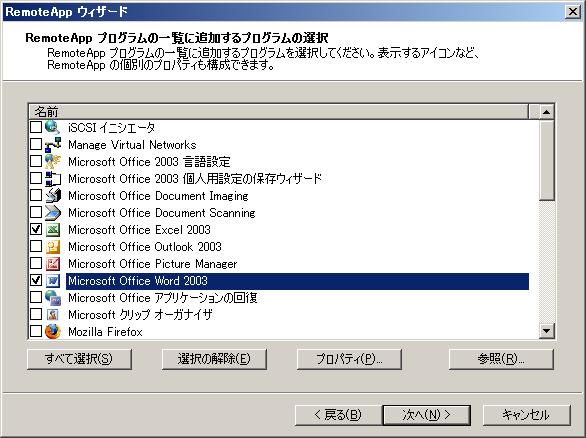
Task: Click the Office Document Scanning icon
Action: click(52, 213)
